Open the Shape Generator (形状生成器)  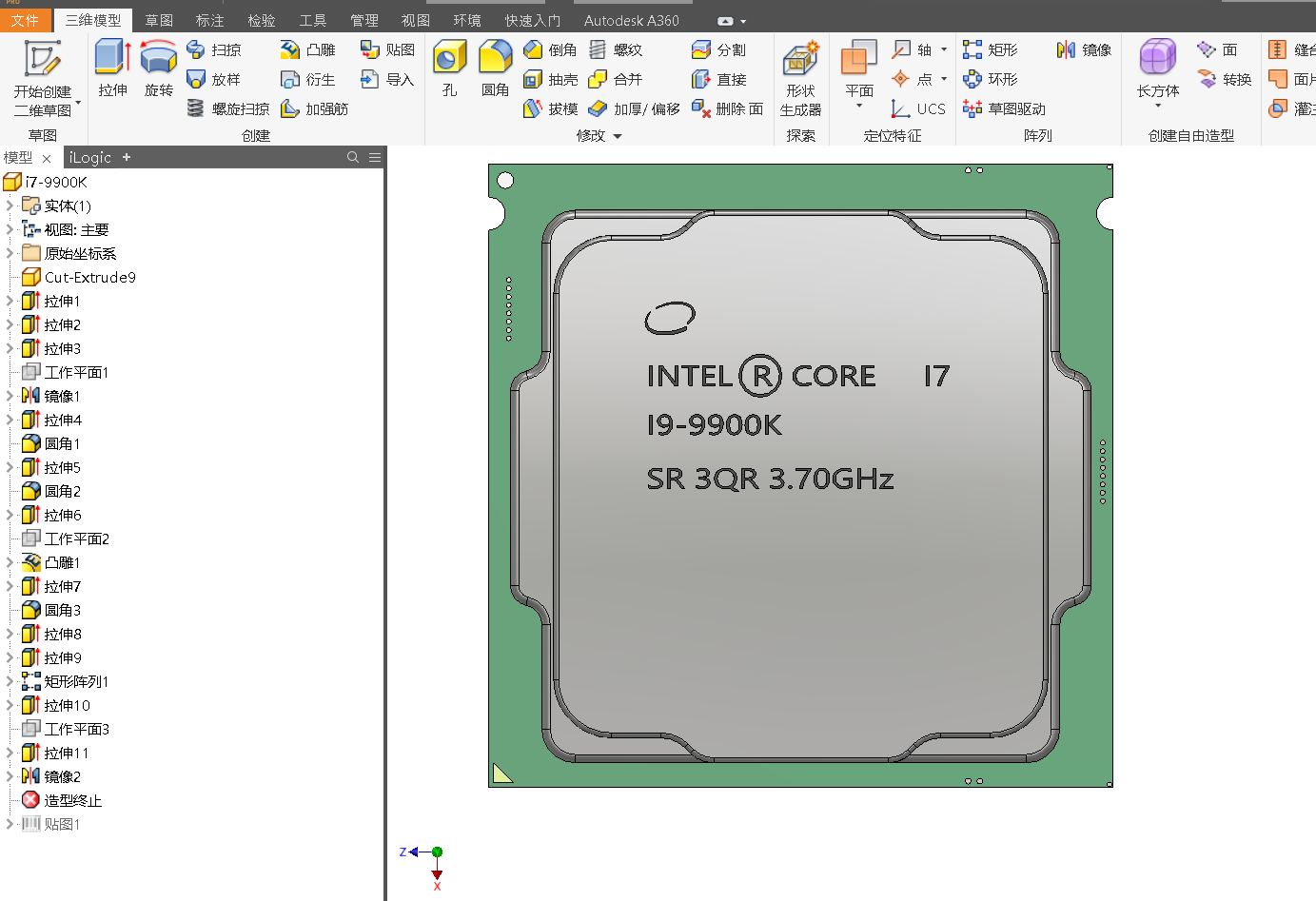(x=800, y=78)
